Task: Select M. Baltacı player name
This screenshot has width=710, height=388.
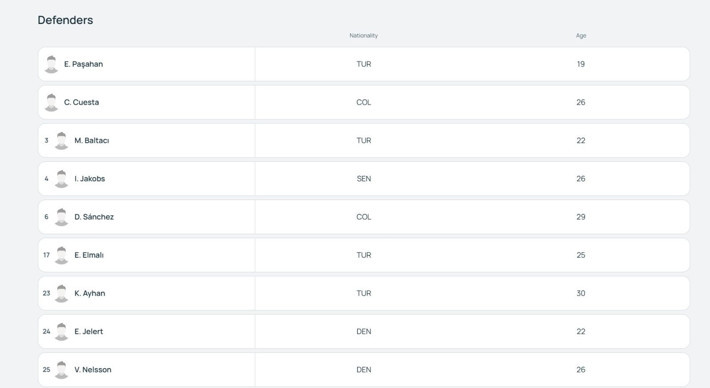Action: (x=91, y=140)
